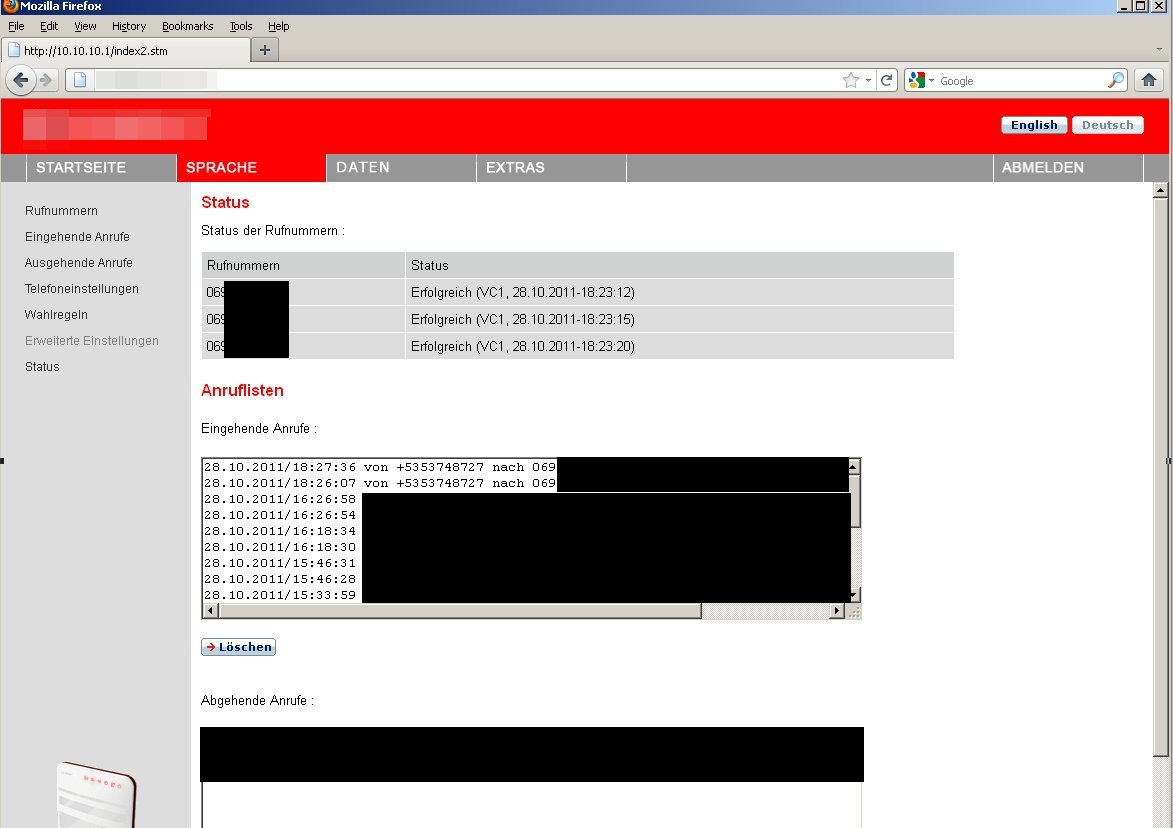Viewport: 1173px width, 828px height.
Task: Open a new tab with plus button
Action: (264, 50)
